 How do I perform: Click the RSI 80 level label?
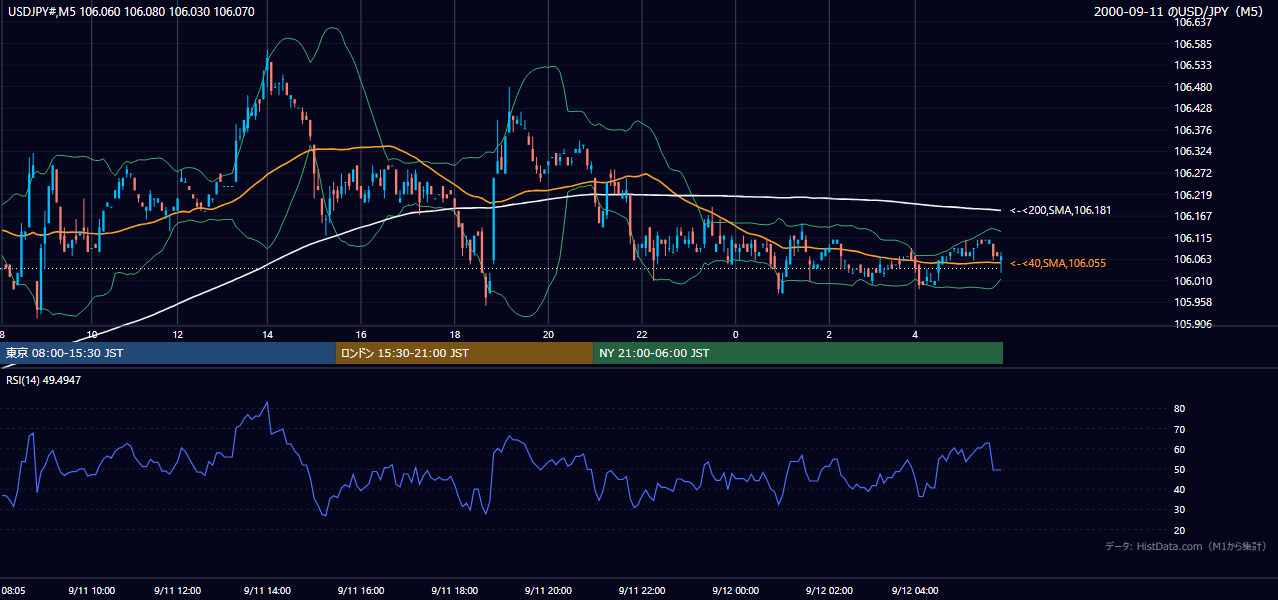1179,409
